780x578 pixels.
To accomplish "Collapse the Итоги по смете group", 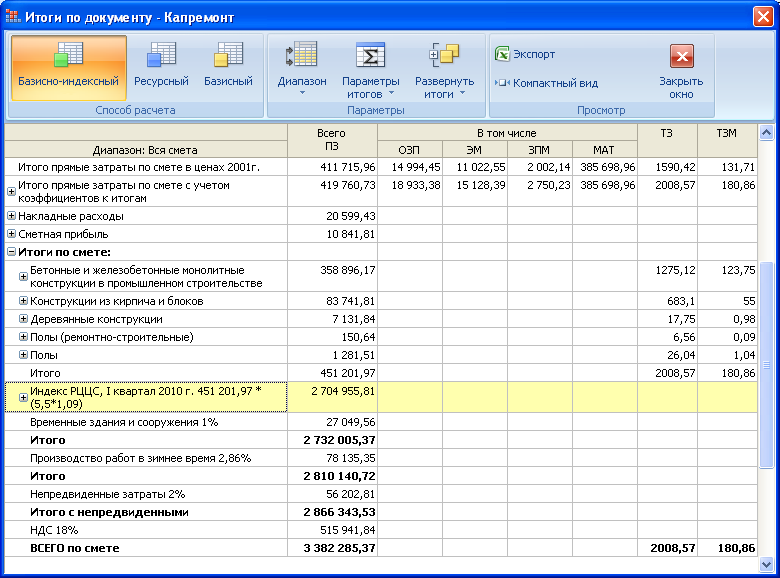I will pyautogui.click(x=11, y=252).
